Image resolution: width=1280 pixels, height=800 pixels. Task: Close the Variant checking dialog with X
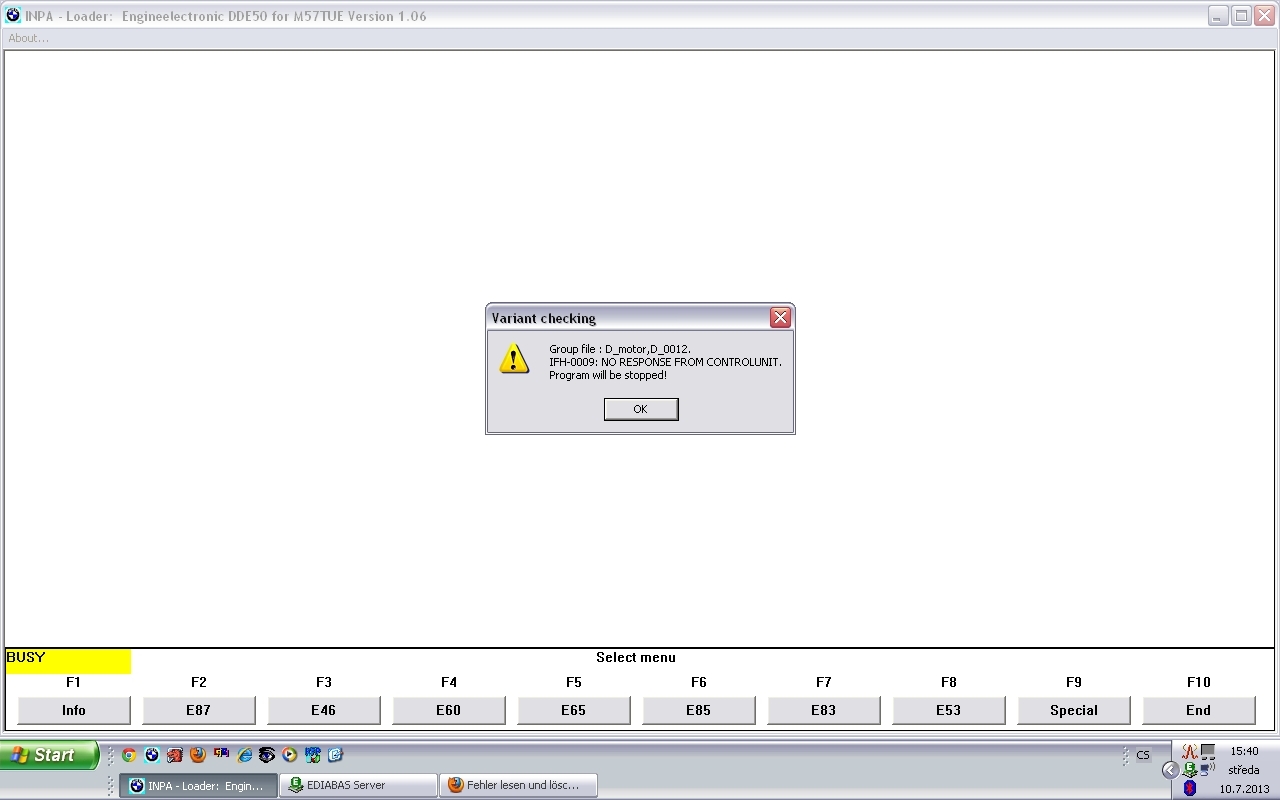(x=780, y=318)
